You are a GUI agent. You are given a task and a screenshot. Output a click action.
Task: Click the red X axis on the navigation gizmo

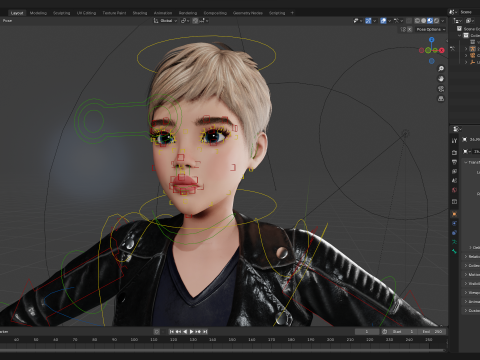tap(442, 50)
